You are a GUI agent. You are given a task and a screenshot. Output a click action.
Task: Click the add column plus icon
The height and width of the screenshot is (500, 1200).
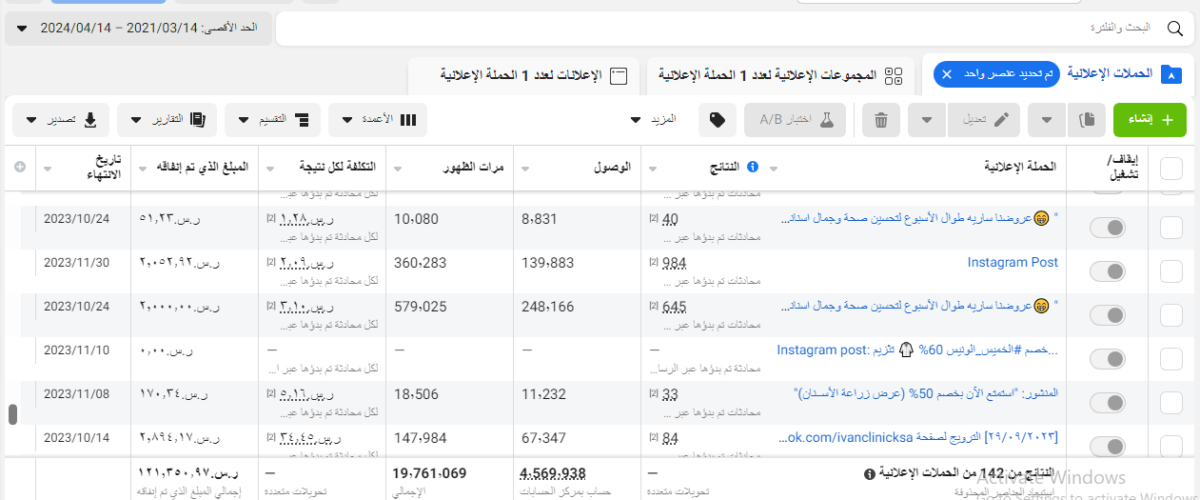(x=19, y=167)
